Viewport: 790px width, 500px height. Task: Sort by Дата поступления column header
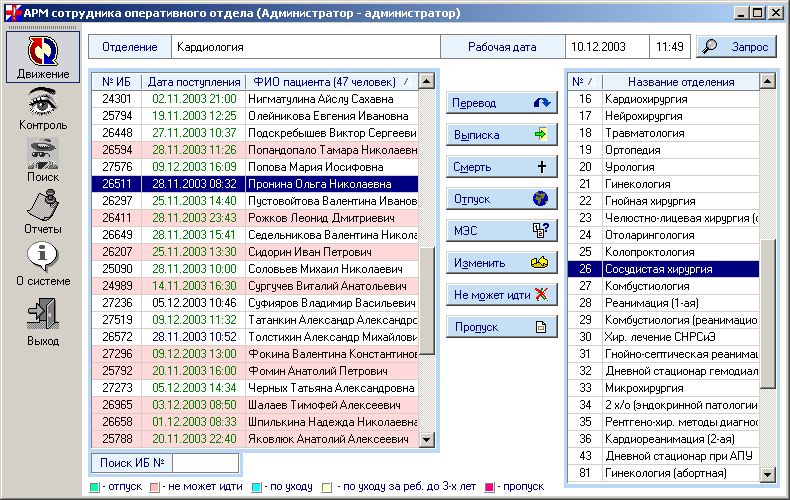[193, 82]
